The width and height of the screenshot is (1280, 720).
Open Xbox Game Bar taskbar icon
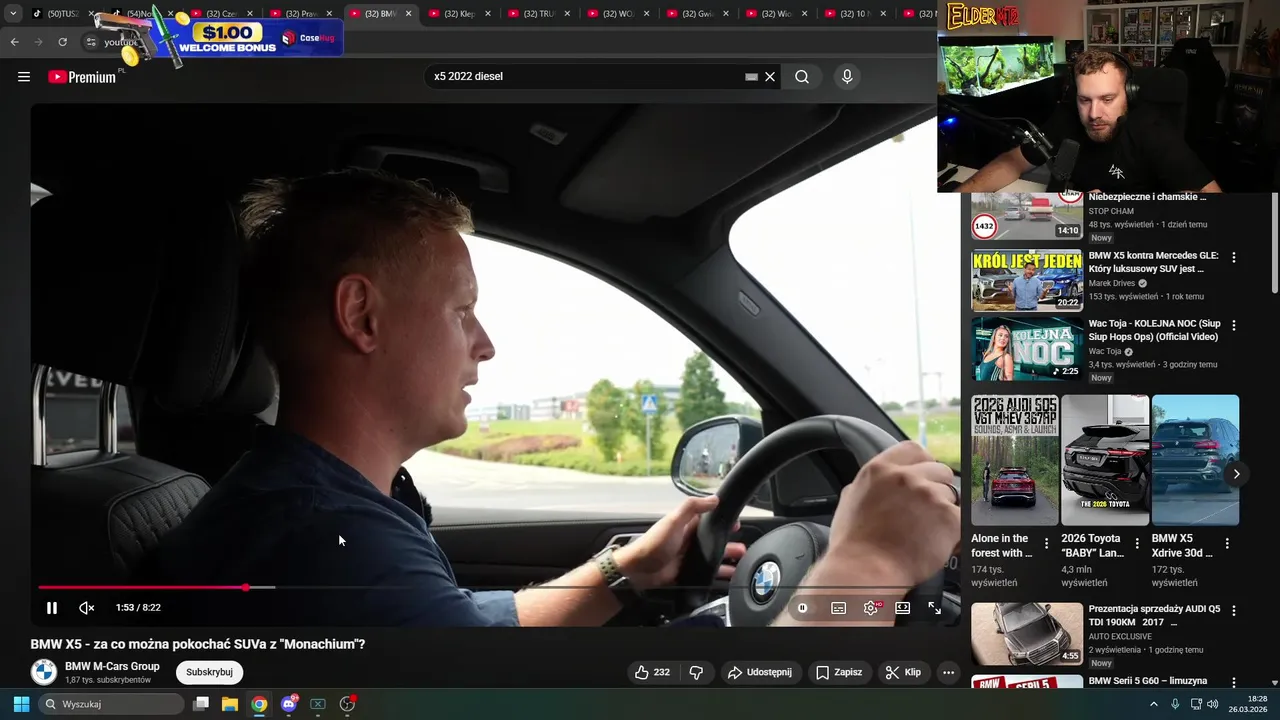point(318,704)
